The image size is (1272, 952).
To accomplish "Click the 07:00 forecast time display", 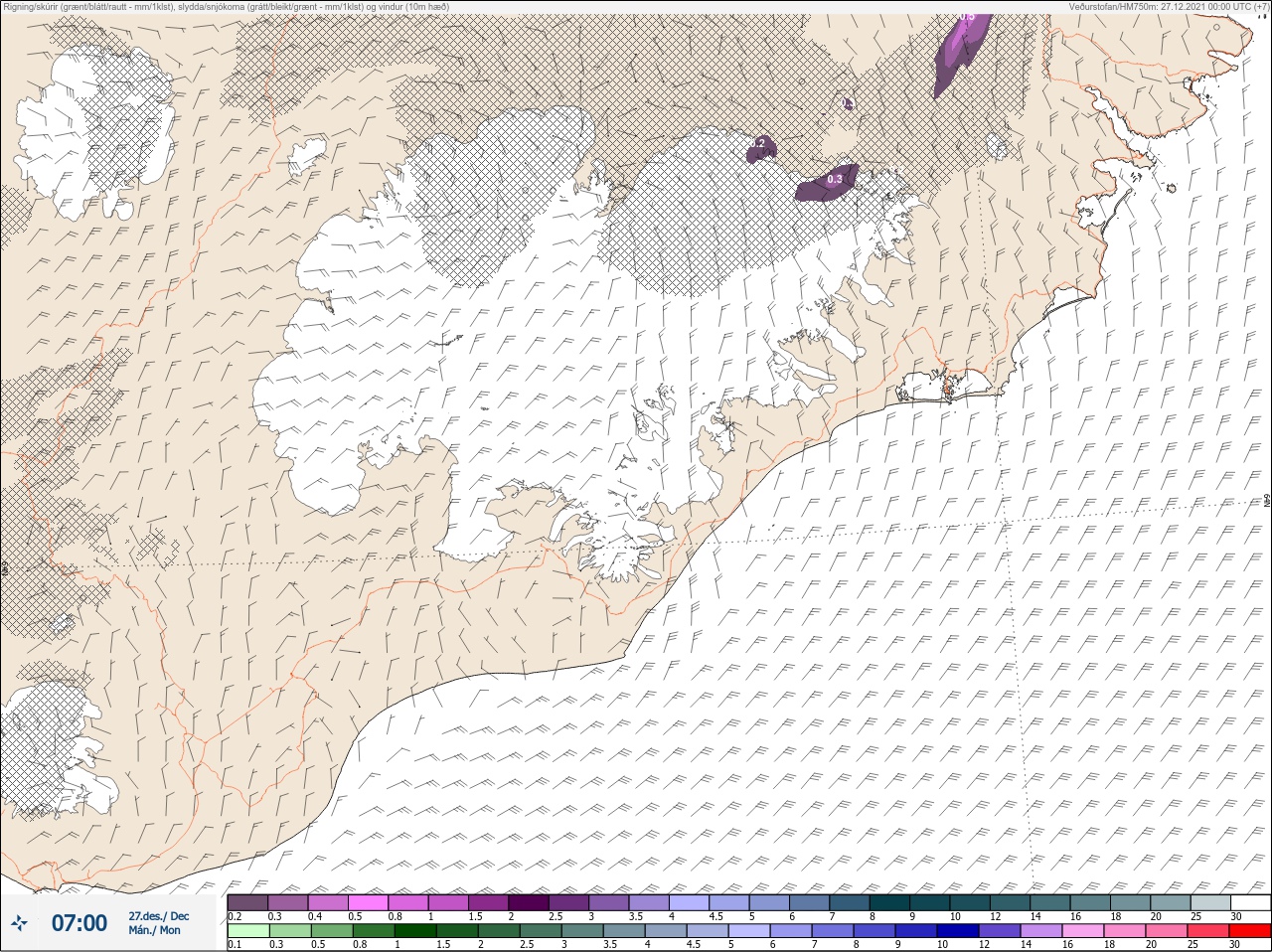I will 79,923.
